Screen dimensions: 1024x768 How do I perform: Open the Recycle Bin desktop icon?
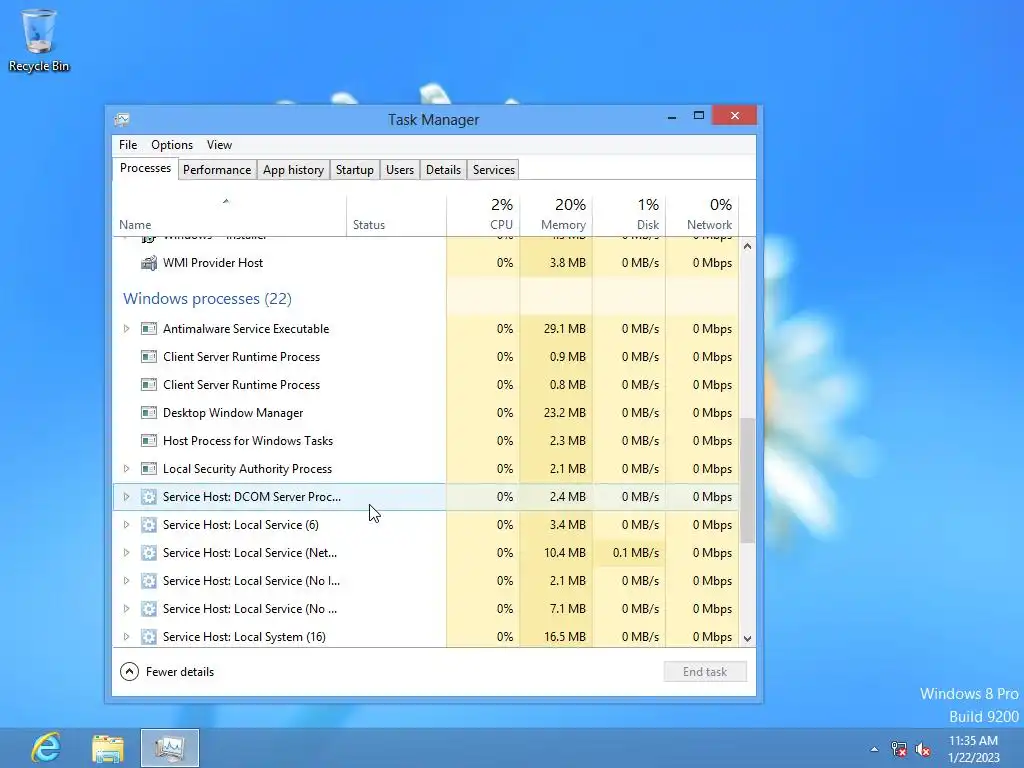[39, 40]
